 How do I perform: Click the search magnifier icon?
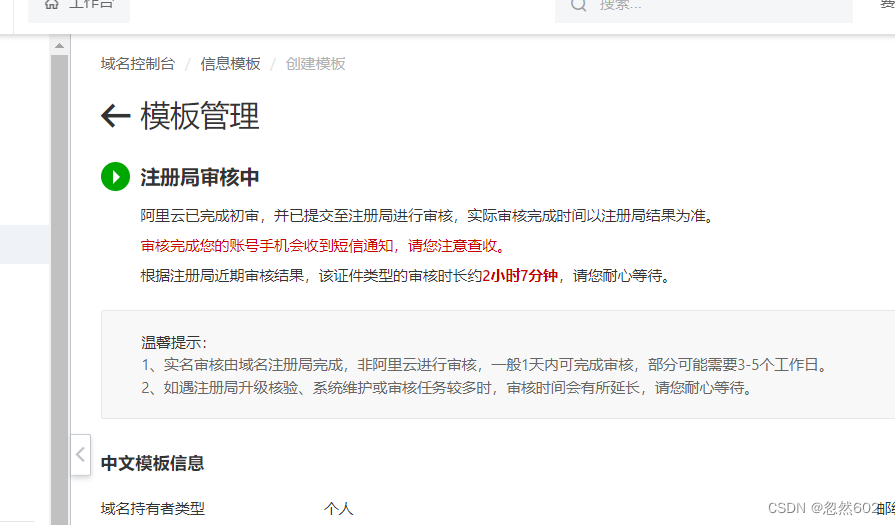(x=579, y=5)
